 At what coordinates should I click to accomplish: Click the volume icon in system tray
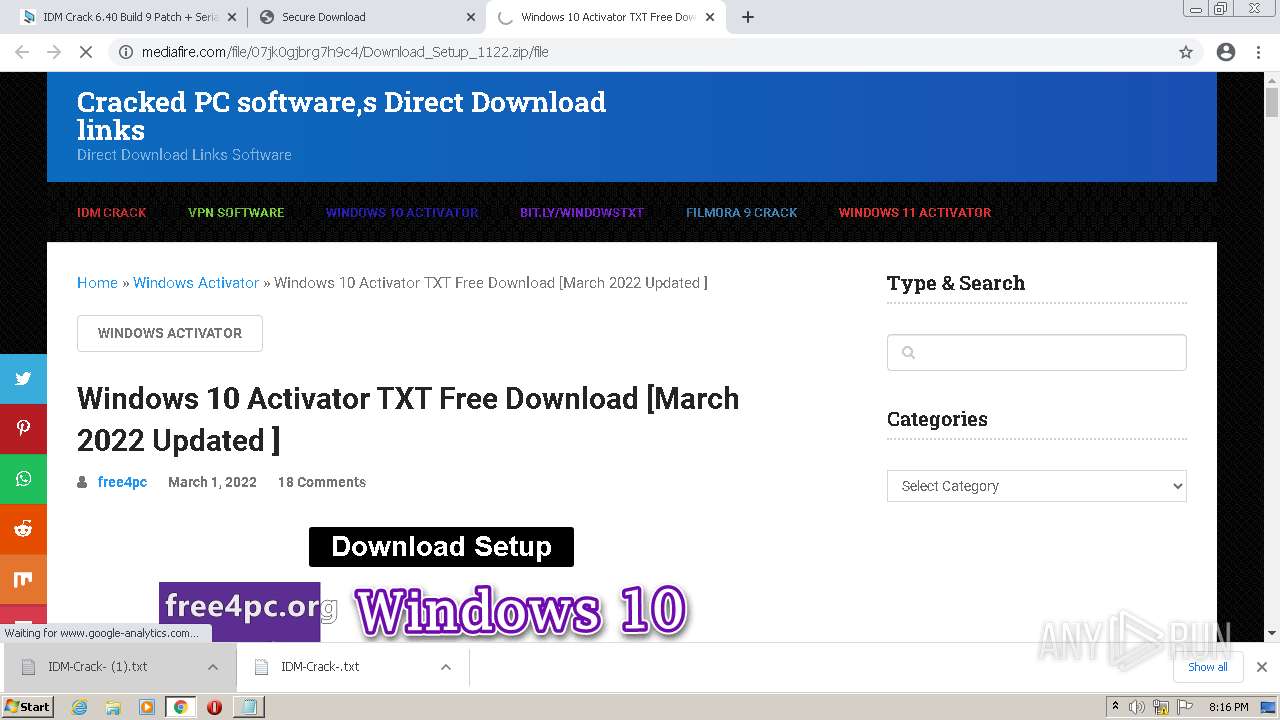1137,707
